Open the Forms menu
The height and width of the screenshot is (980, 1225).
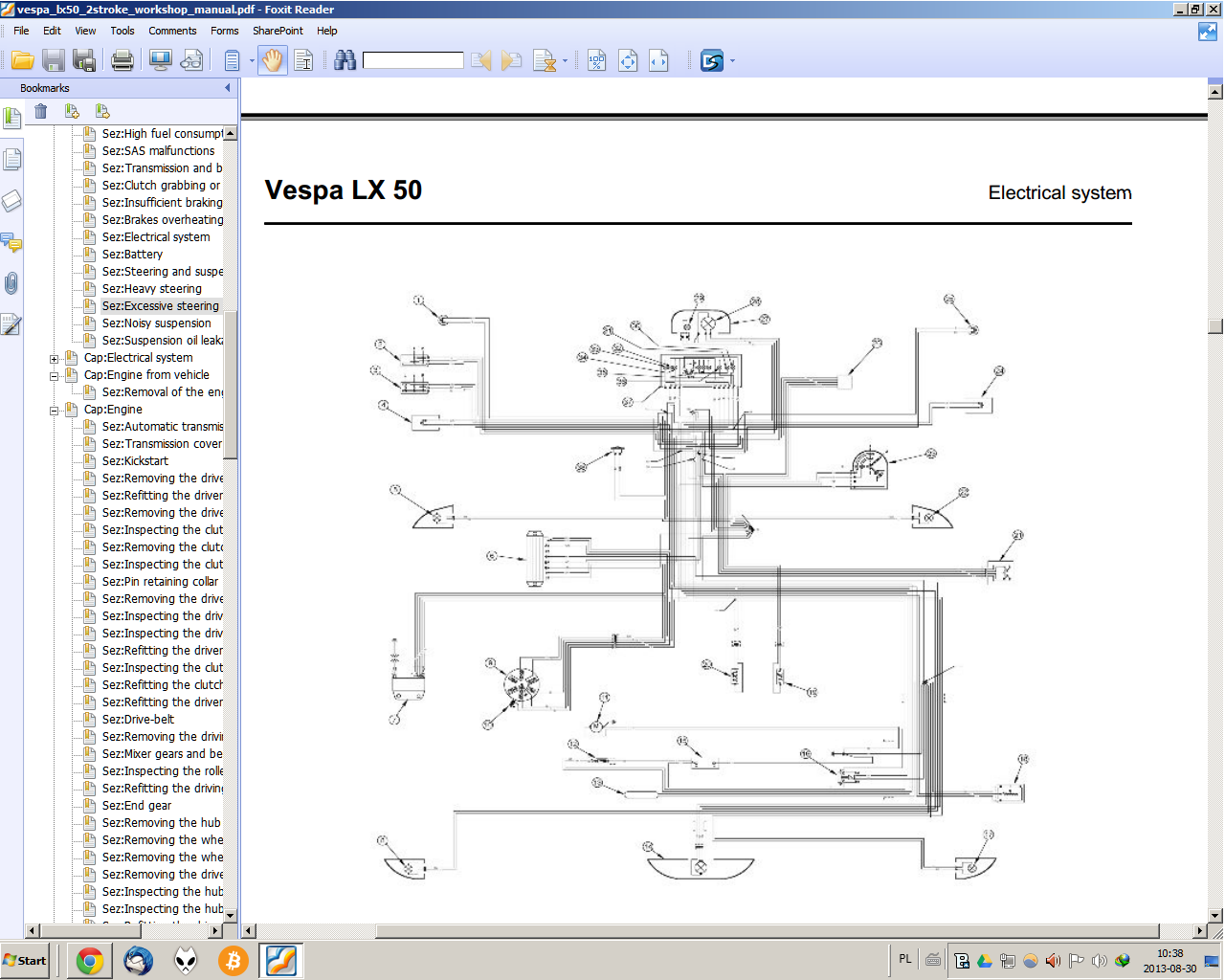tap(225, 31)
